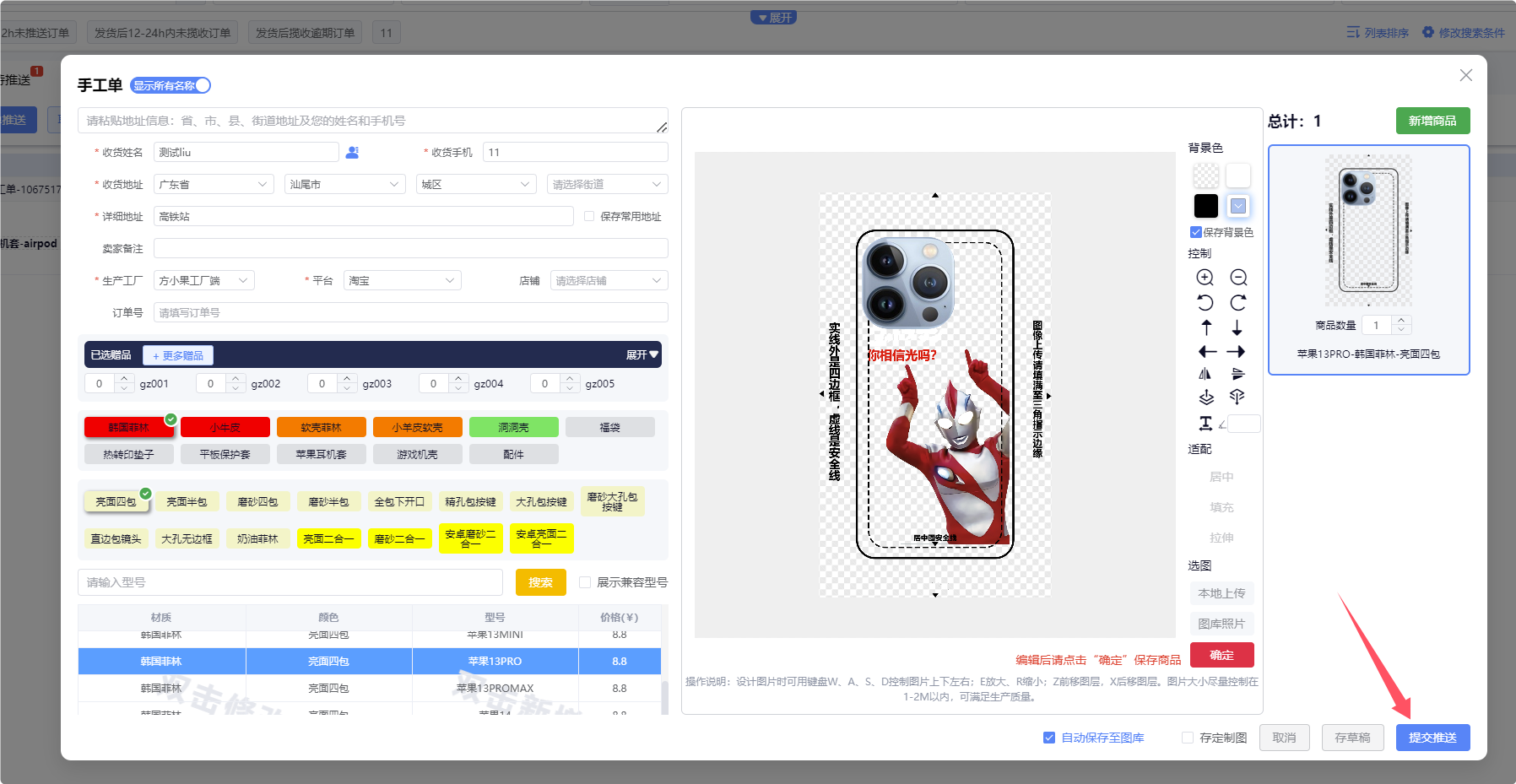Select the 亮面二合一 finish option
Viewport: 1516px width, 784px height.
click(x=328, y=538)
